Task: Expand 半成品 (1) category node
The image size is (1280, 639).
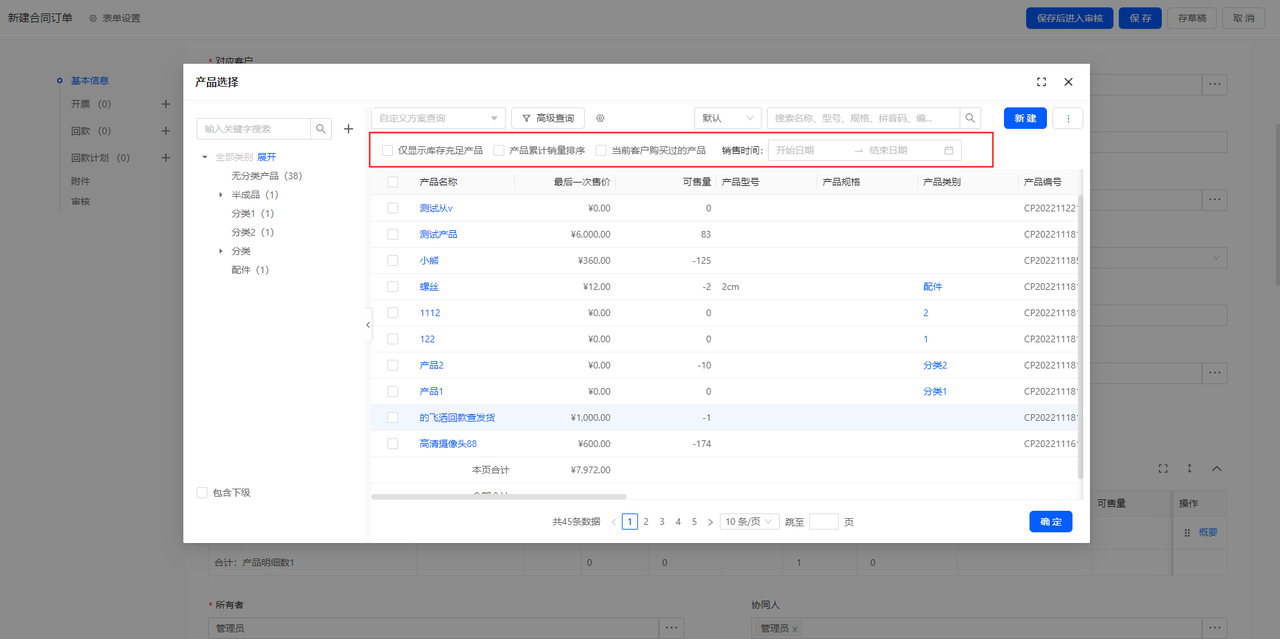Action: point(221,195)
